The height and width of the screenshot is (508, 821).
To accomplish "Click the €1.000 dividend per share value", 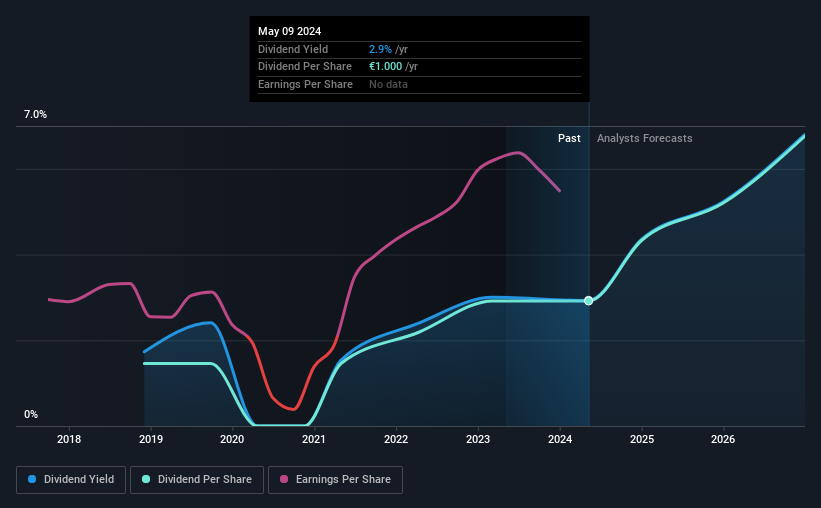I will point(385,67).
